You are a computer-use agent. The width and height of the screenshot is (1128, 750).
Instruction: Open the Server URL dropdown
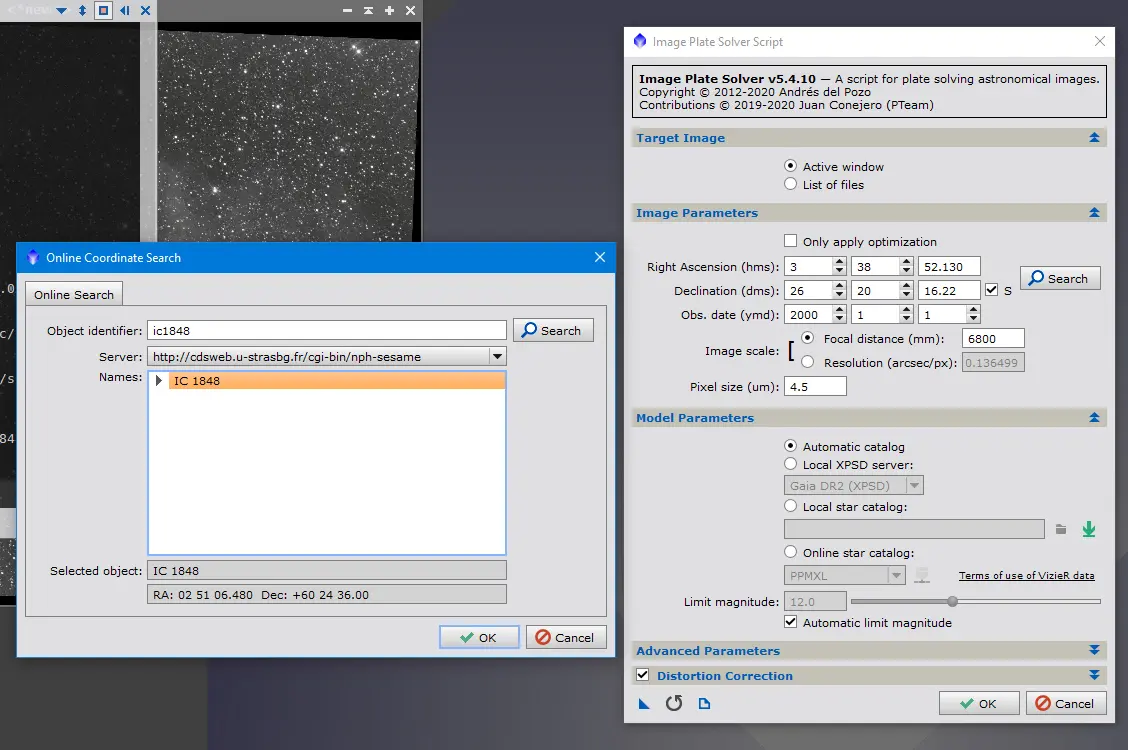(x=497, y=357)
